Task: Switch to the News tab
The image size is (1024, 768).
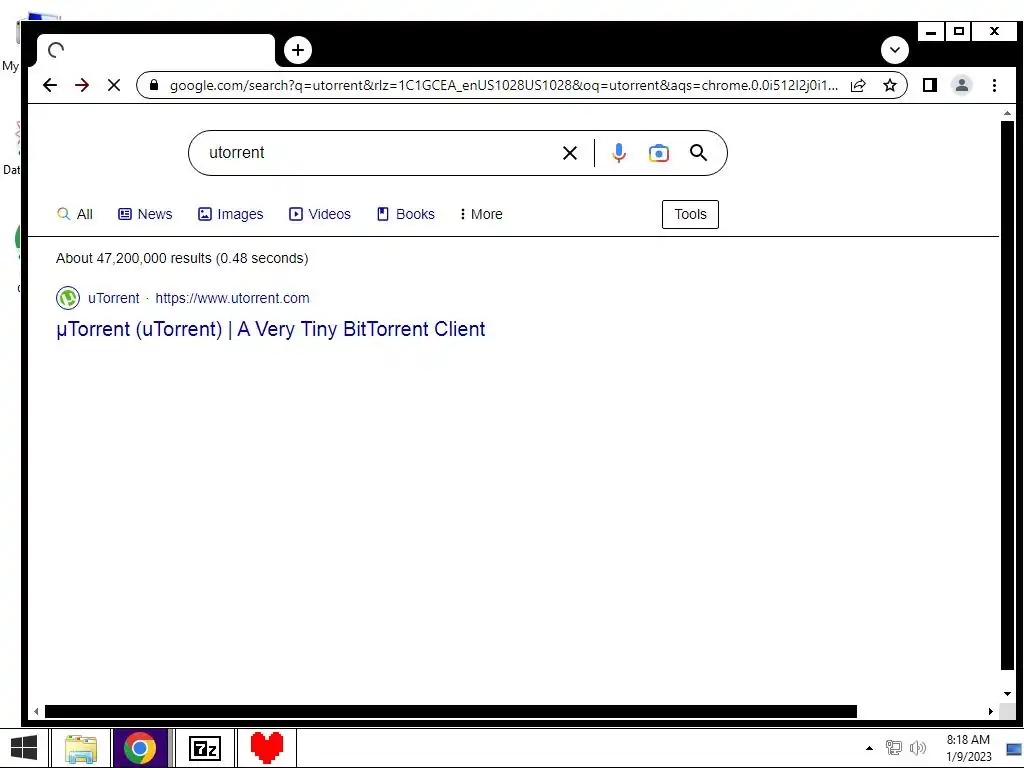Action: (145, 214)
